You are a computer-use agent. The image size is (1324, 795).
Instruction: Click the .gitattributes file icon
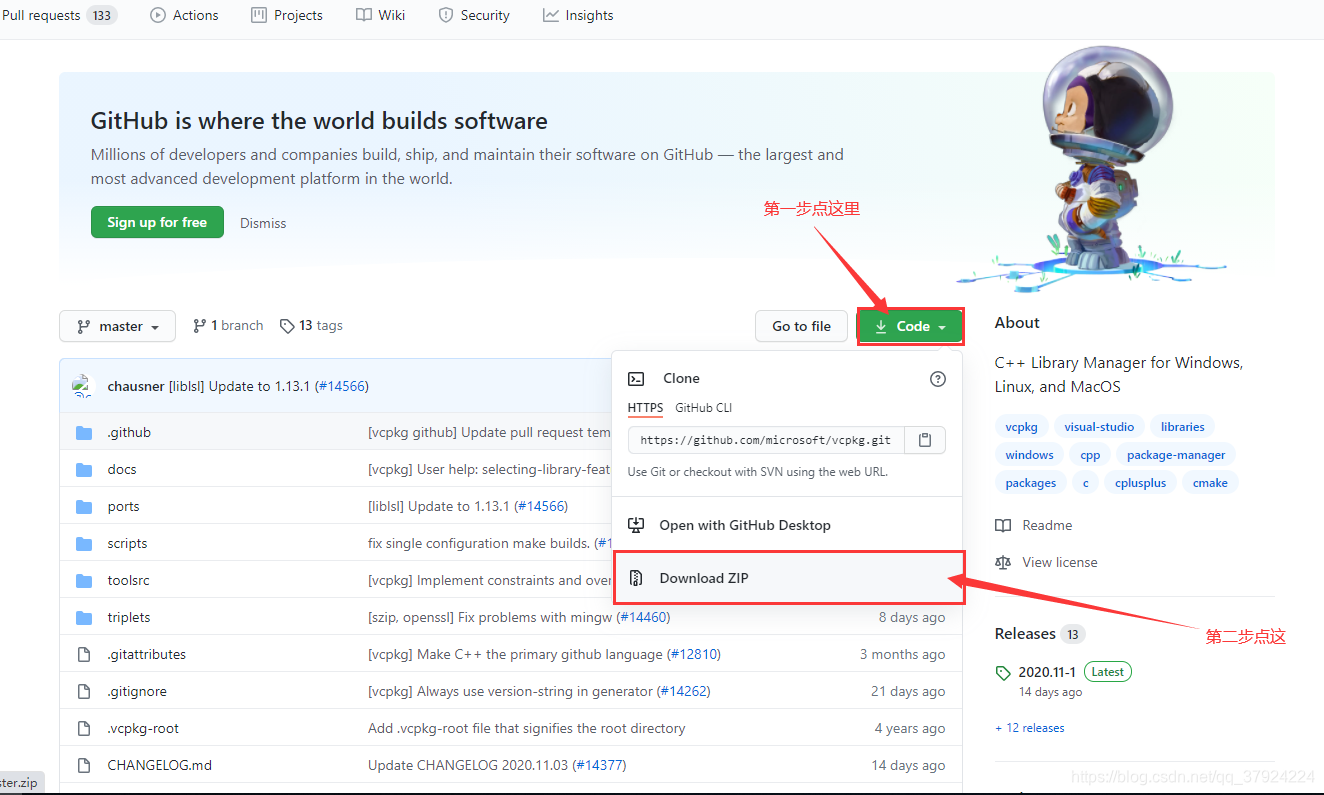pyautogui.click(x=84, y=655)
